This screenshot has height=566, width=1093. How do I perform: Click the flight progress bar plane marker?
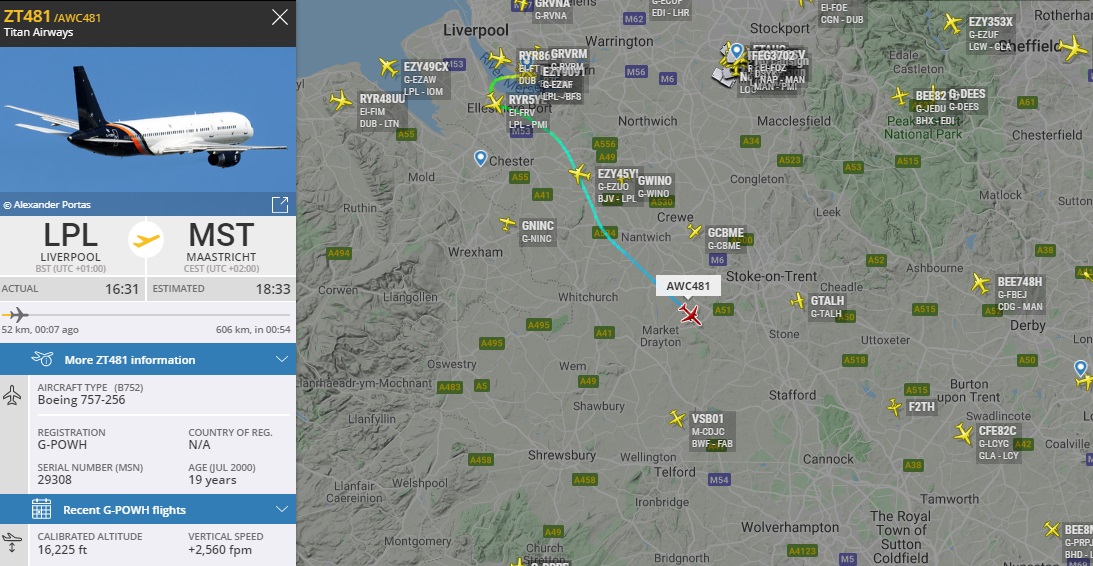pyautogui.click(x=17, y=315)
